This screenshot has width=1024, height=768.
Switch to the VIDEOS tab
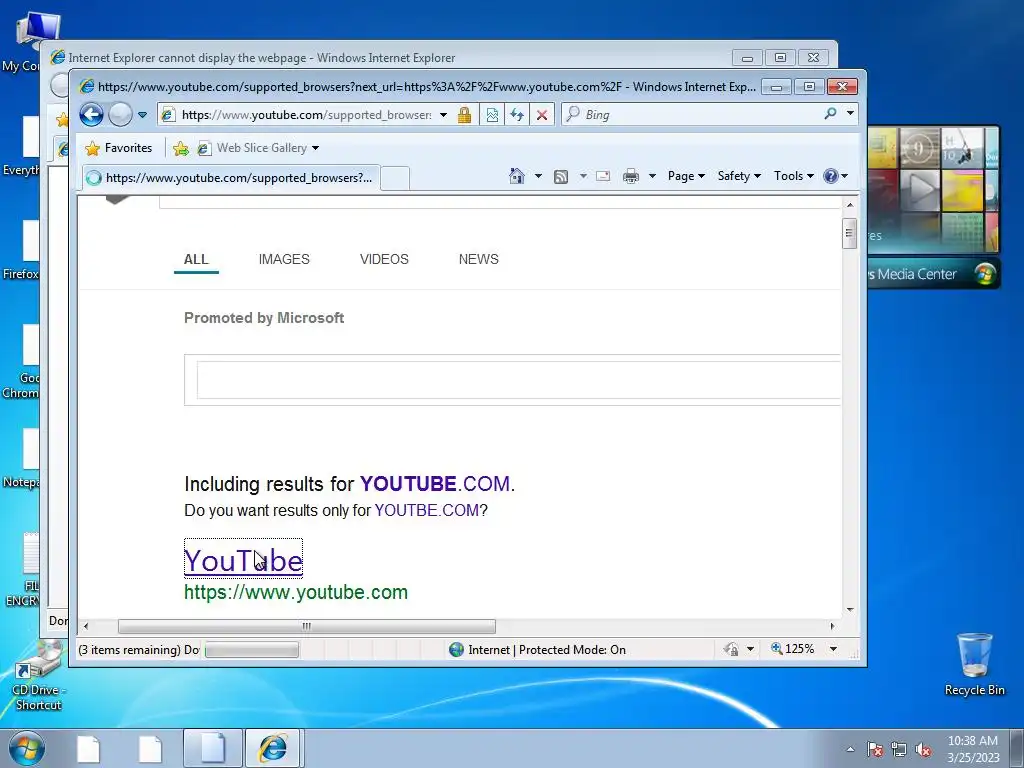384,259
